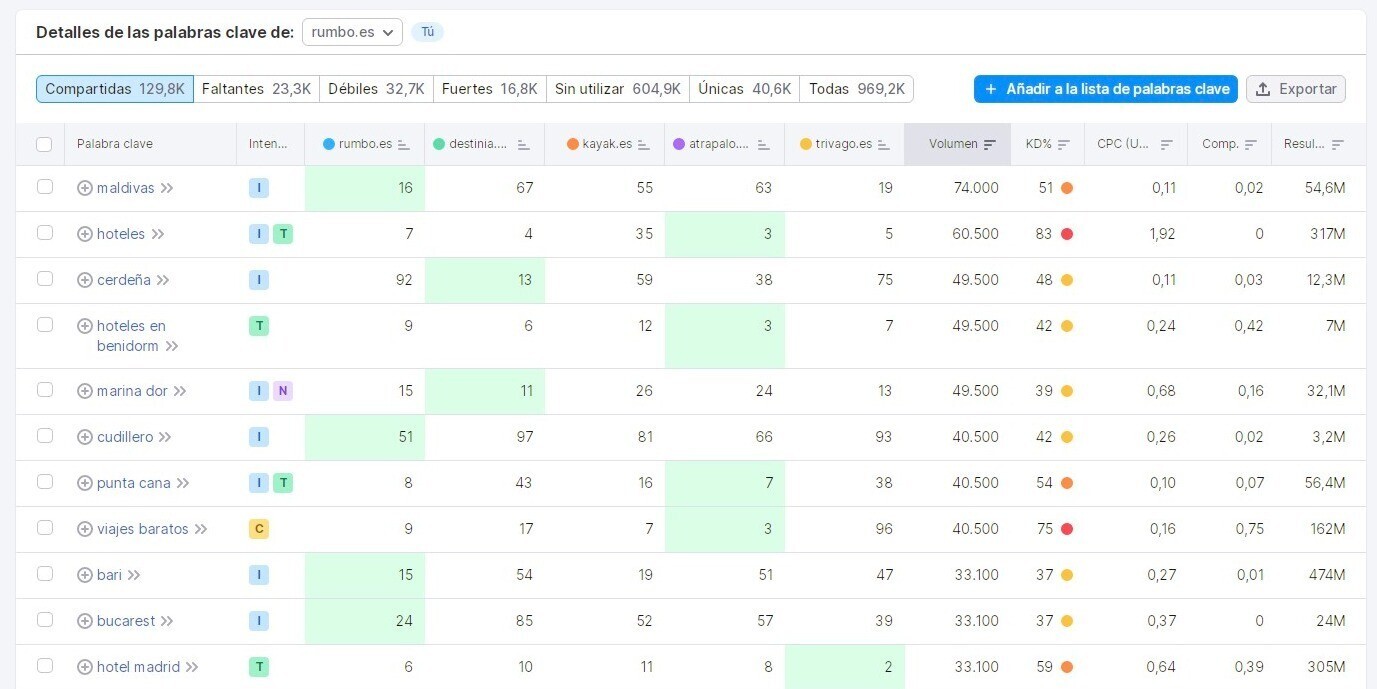1377x689 pixels.
Task: Sort by kayak.es column sort icon
Action: tap(644, 144)
